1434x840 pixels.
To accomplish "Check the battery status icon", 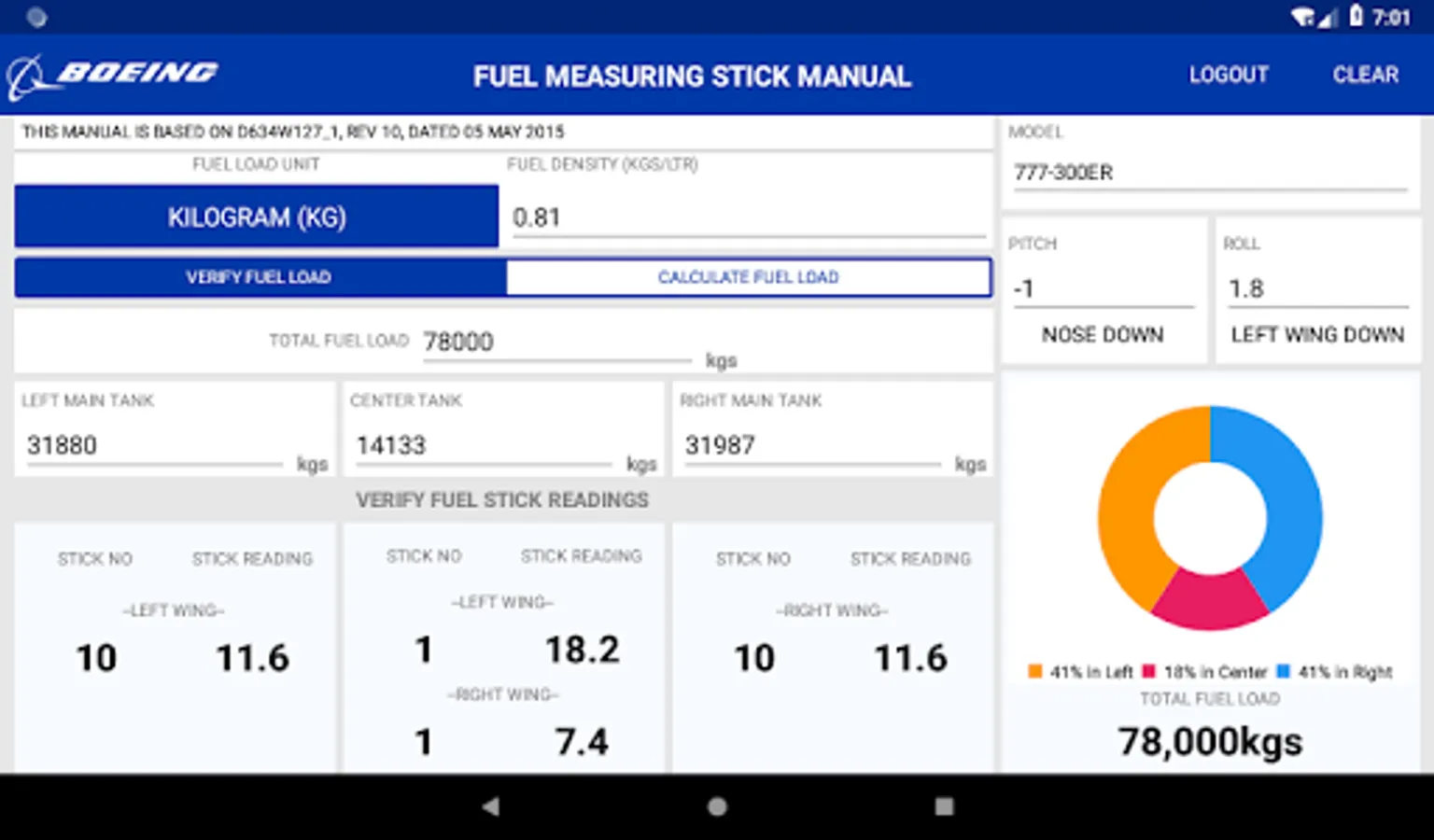I will click(1357, 17).
